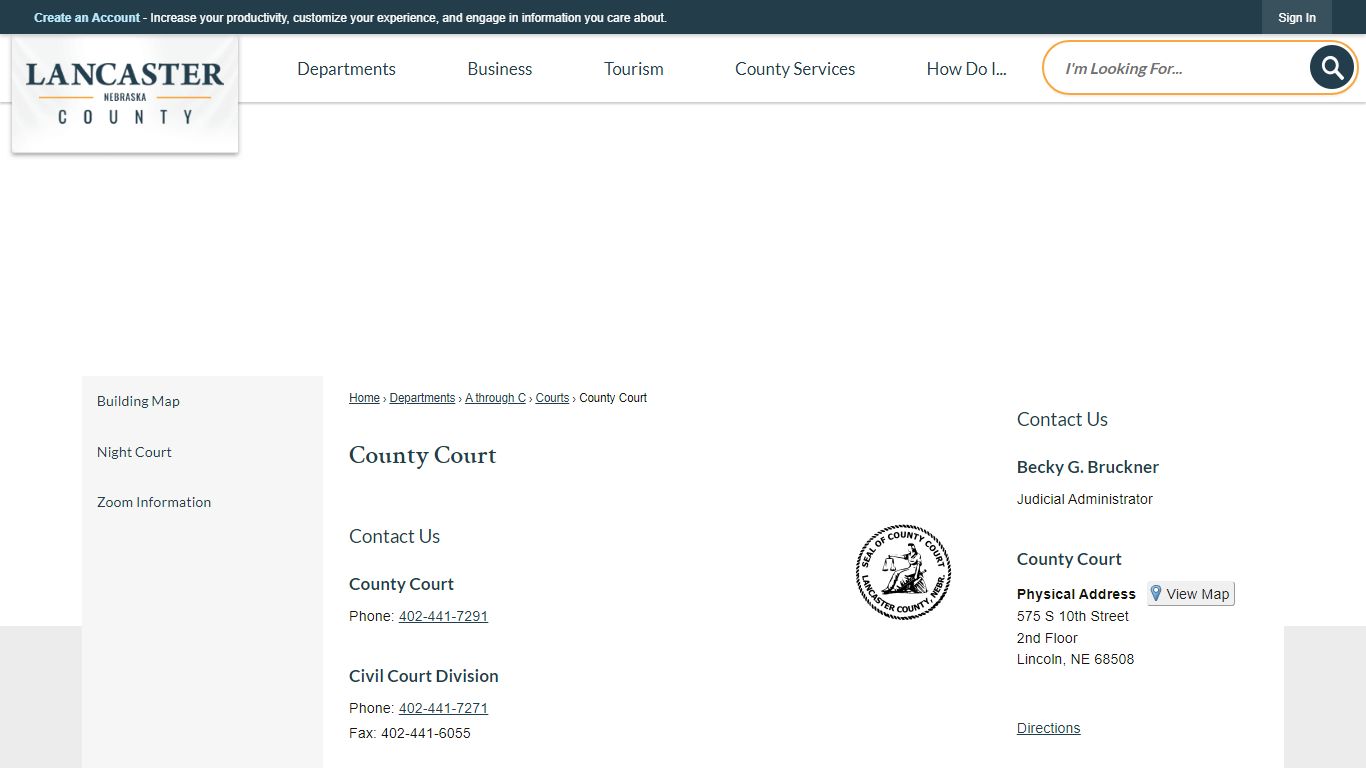Click the View Map button
This screenshot has height=768, width=1366.
click(1191, 594)
